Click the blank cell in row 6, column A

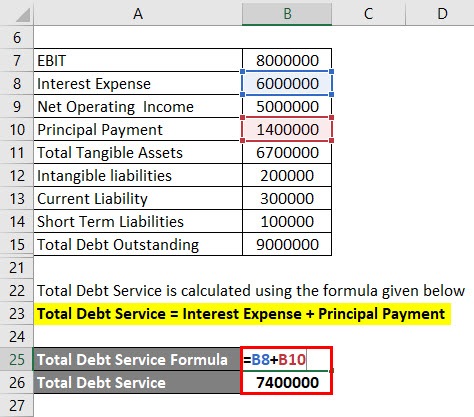[x=138, y=37]
